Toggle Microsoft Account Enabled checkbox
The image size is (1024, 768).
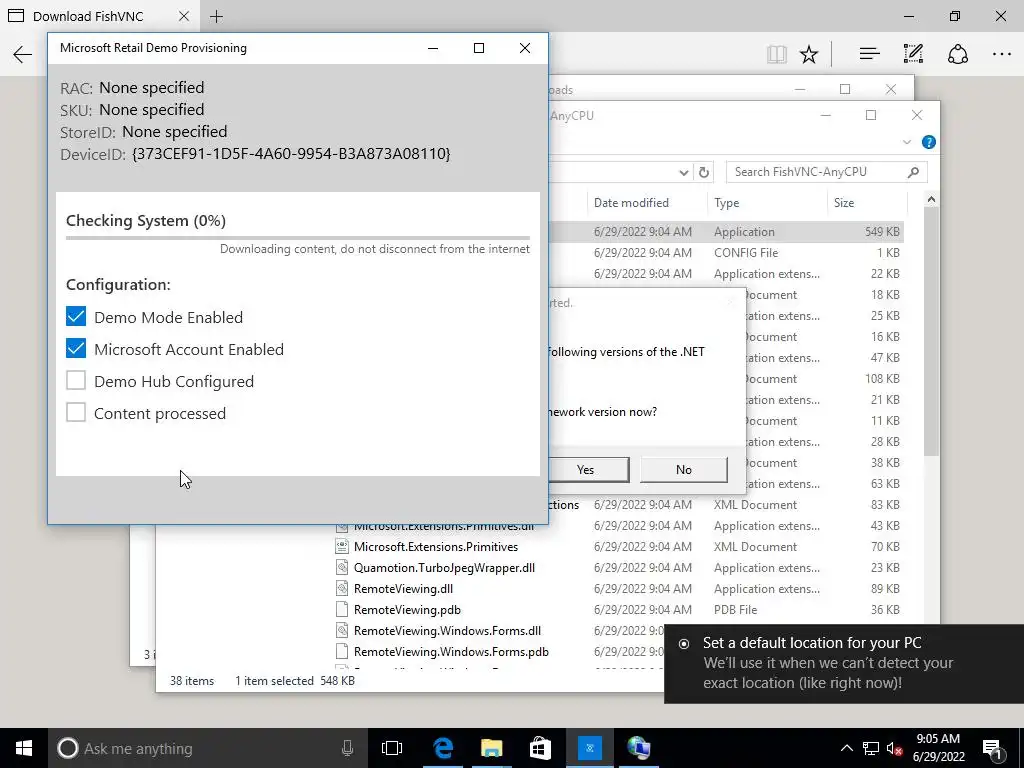[76, 349]
